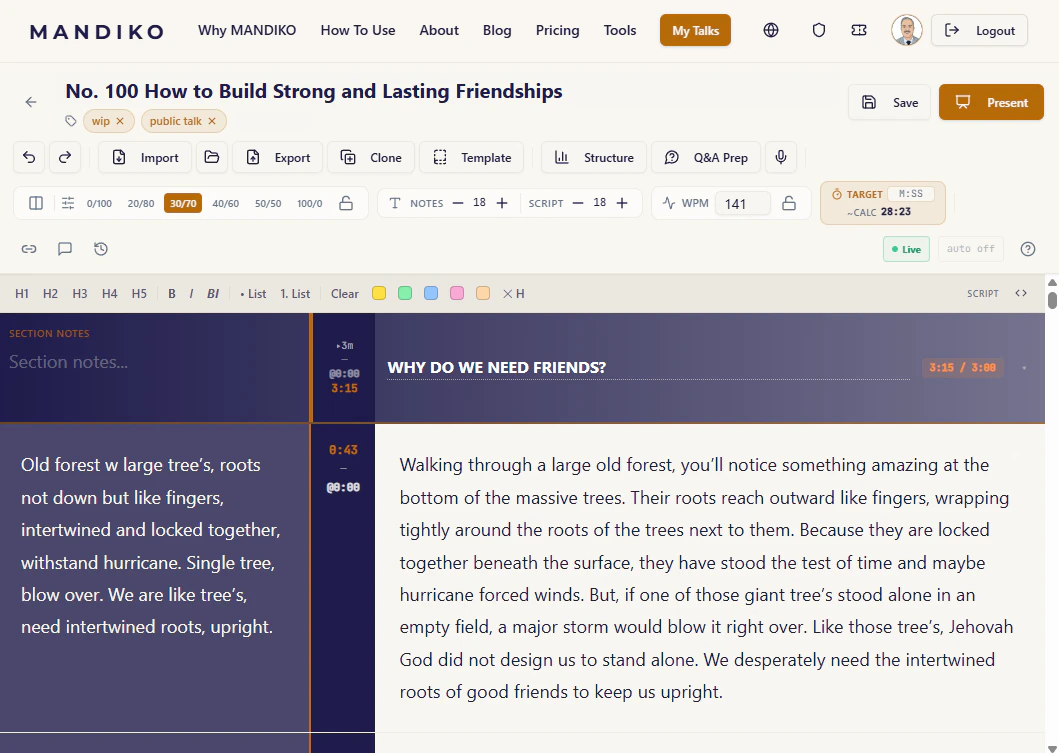Screen dimensions: 1059x753
Task: Start Present mode
Action: pyautogui.click(x=991, y=103)
